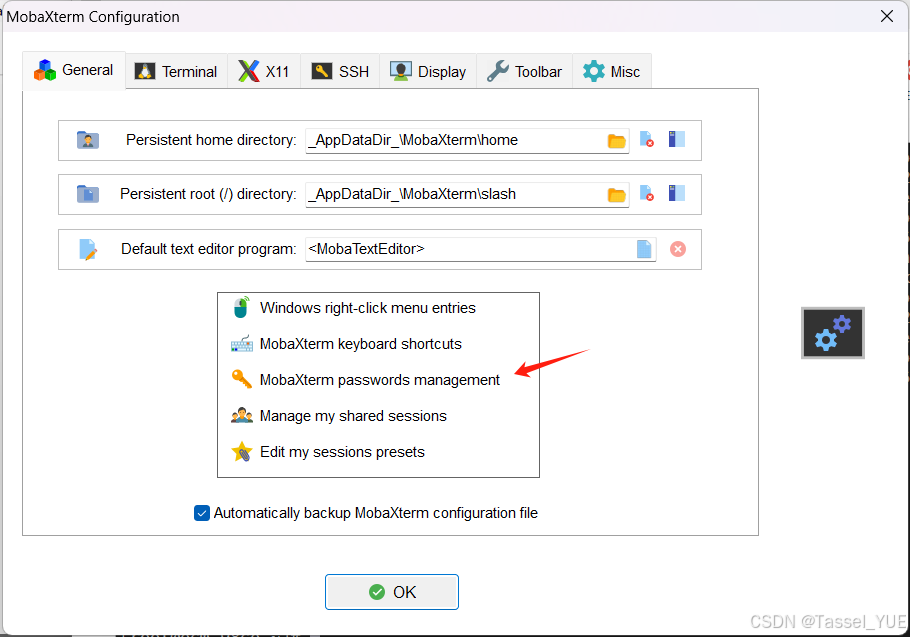Open Edit my sessions presets

[x=342, y=451]
